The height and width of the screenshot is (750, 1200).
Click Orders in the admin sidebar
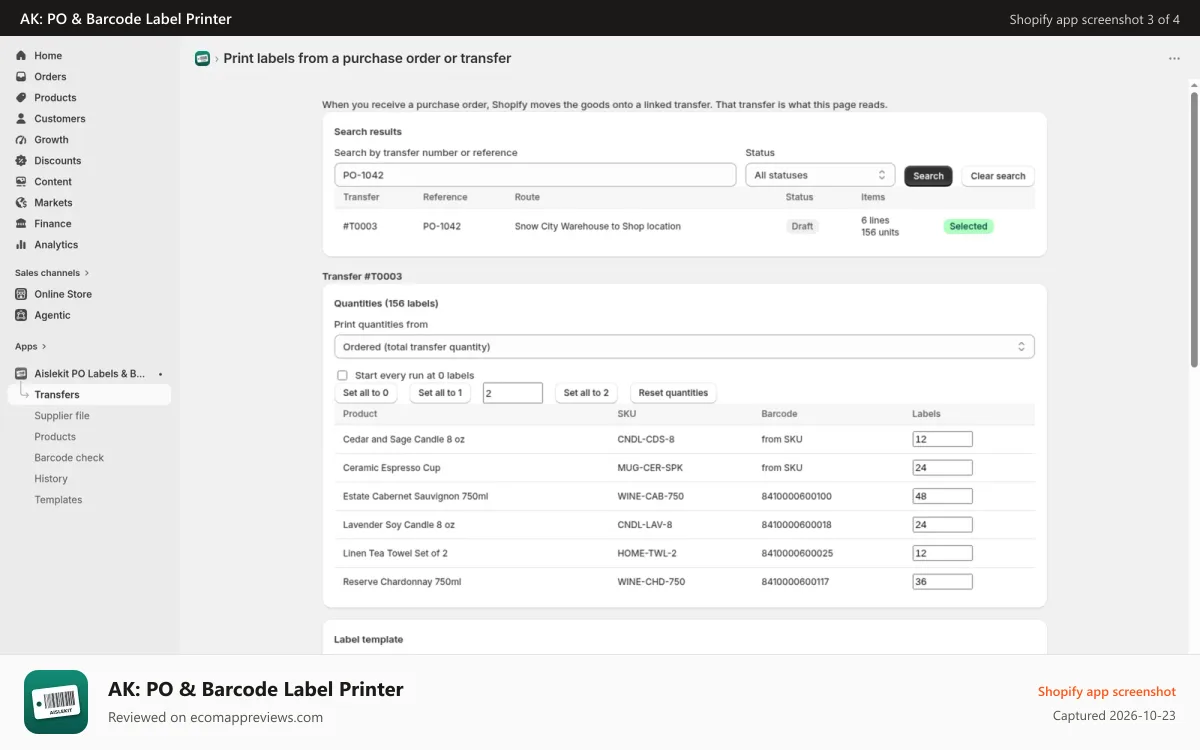[x=50, y=77]
